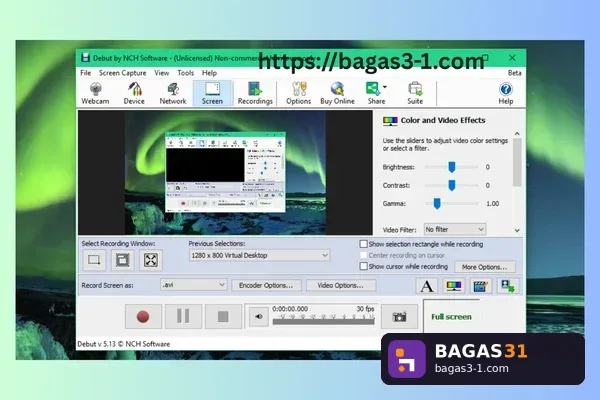Click the screen preview area
The height and width of the screenshot is (400, 600).
pyautogui.click(x=225, y=173)
